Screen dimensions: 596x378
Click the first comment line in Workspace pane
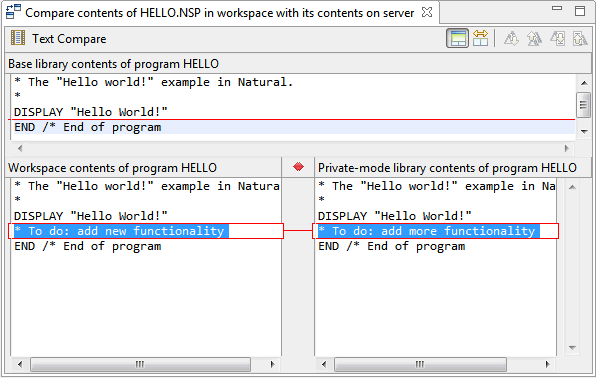pos(147,186)
